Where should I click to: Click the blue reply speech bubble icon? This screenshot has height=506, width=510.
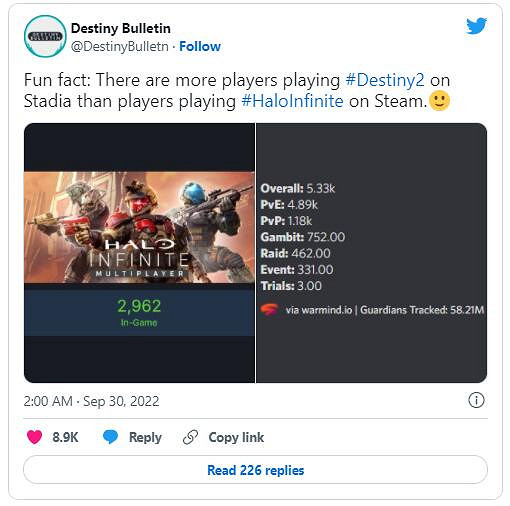tap(110, 437)
